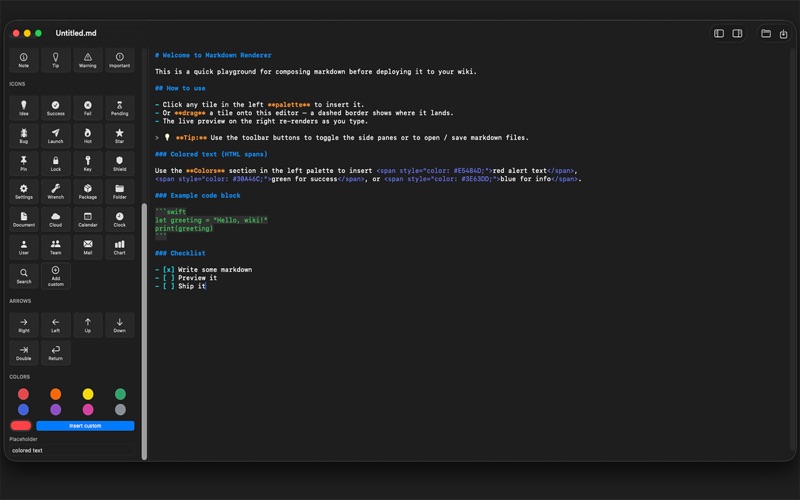Insert the Bug icon tile
Viewport: 800px width, 500px height.
[23, 136]
